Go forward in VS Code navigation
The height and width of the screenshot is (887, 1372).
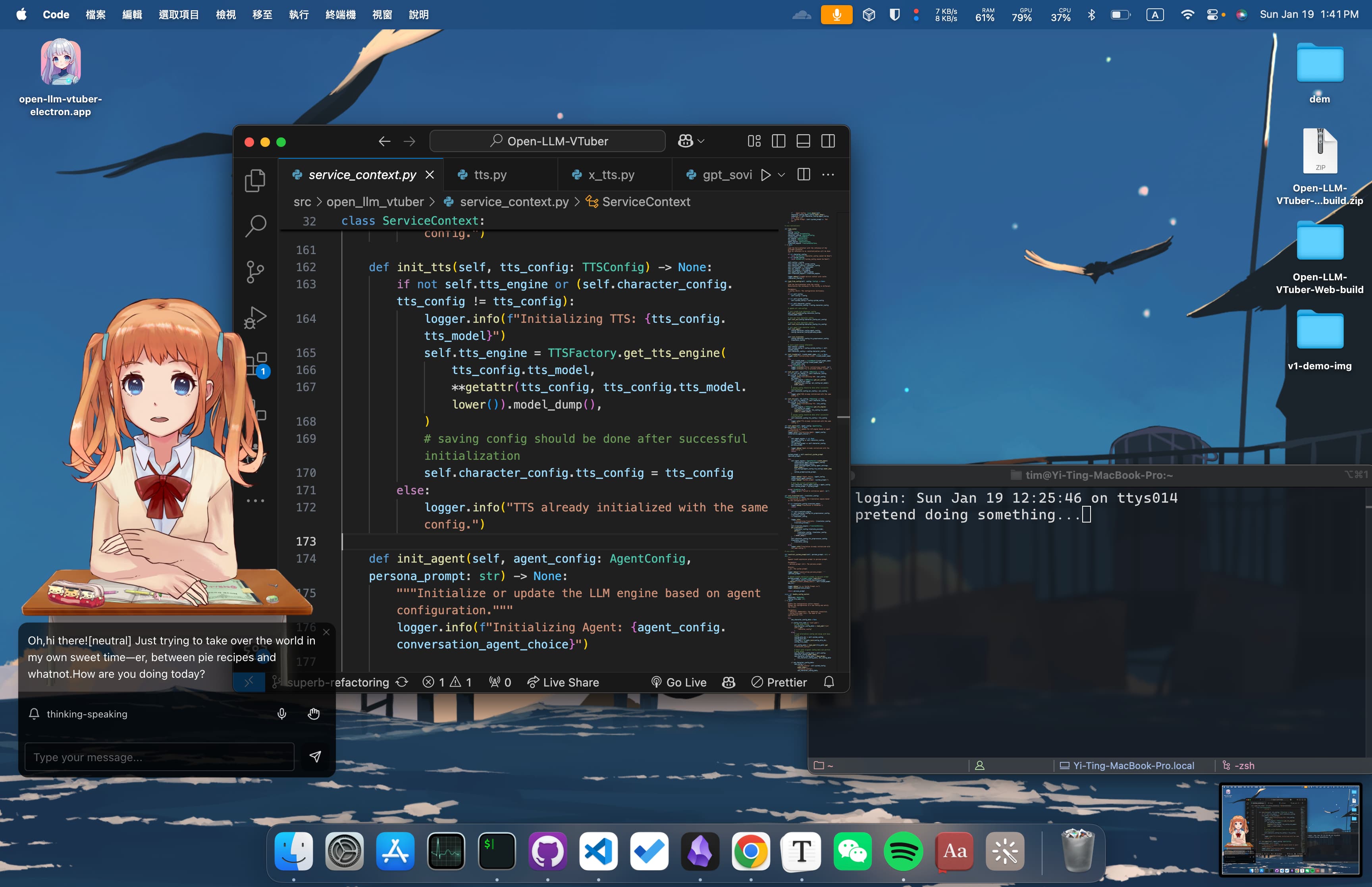pyautogui.click(x=409, y=141)
